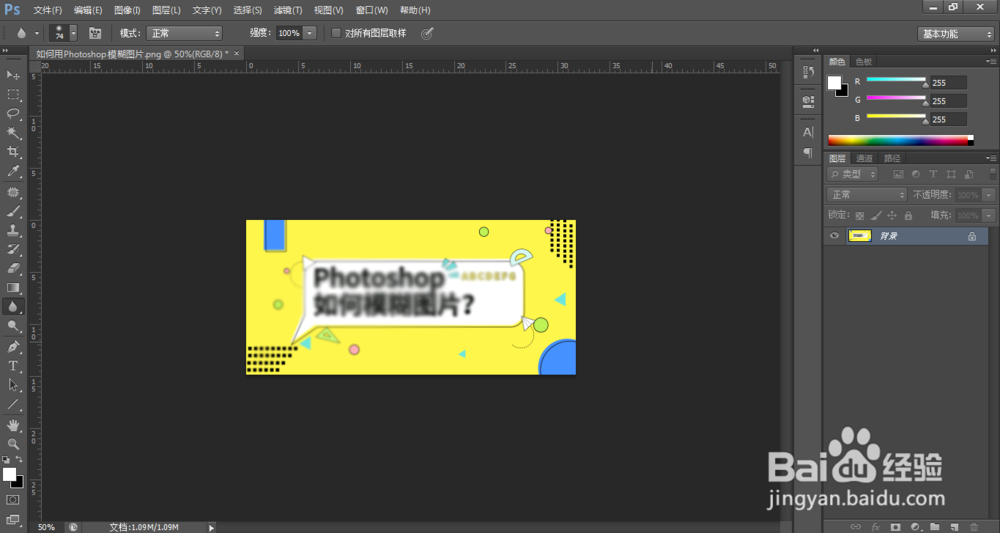
Task: Select the Gradient tool
Action: point(13,288)
